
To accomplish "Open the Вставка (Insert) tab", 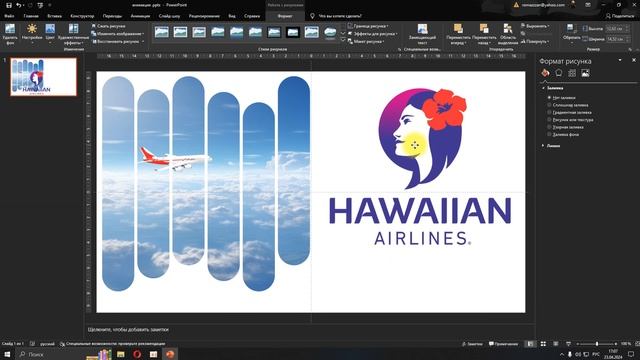I will [x=54, y=16].
